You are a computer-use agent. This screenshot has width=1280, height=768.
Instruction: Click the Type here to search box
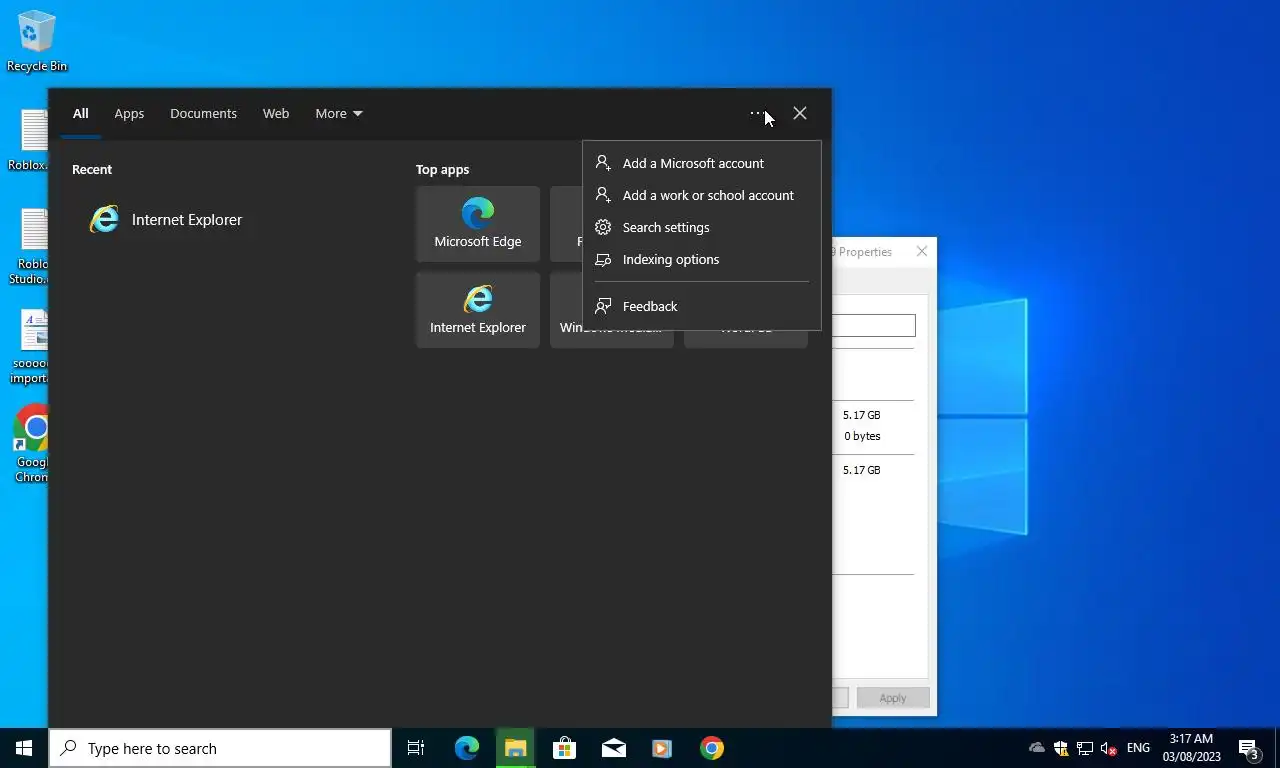220,748
